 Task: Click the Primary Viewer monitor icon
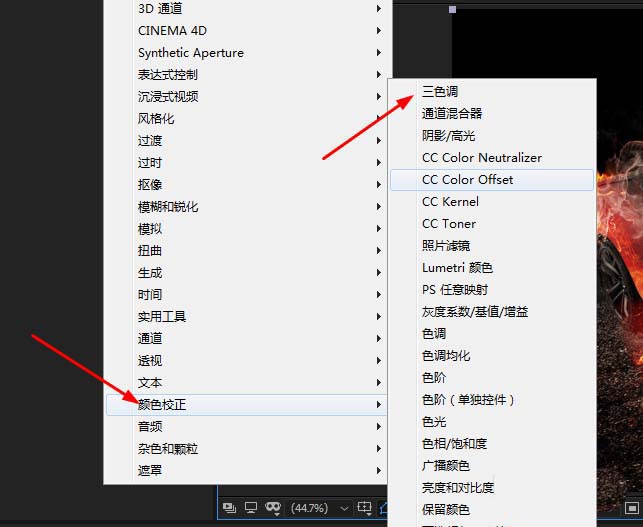coord(251,508)
